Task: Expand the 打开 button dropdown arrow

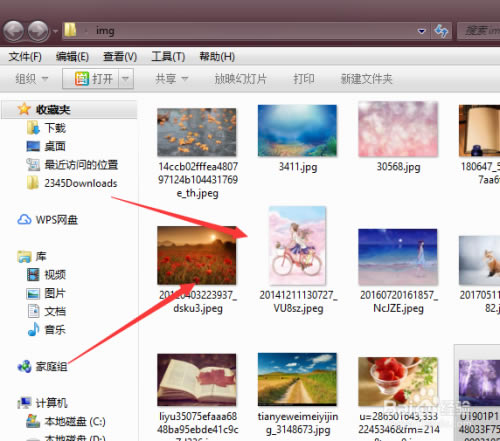Action: [x=126, y=79]
